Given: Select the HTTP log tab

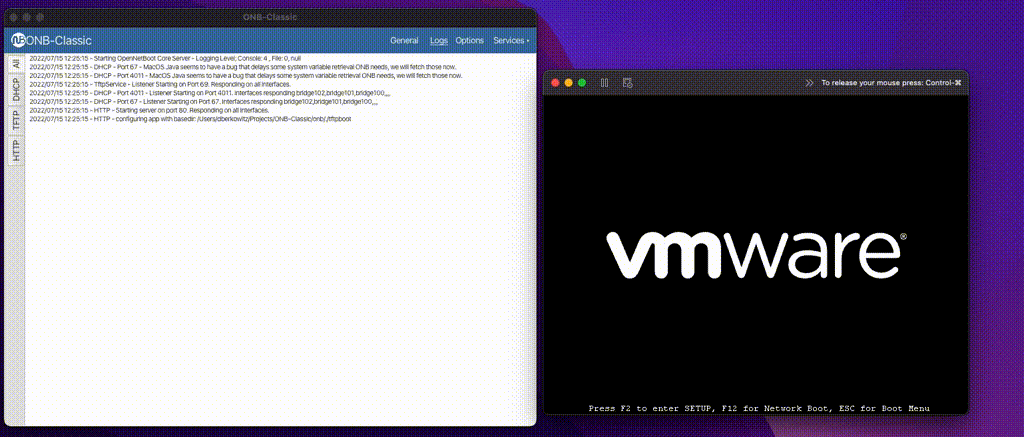Looking at the screenshot, I should point(16,151).
